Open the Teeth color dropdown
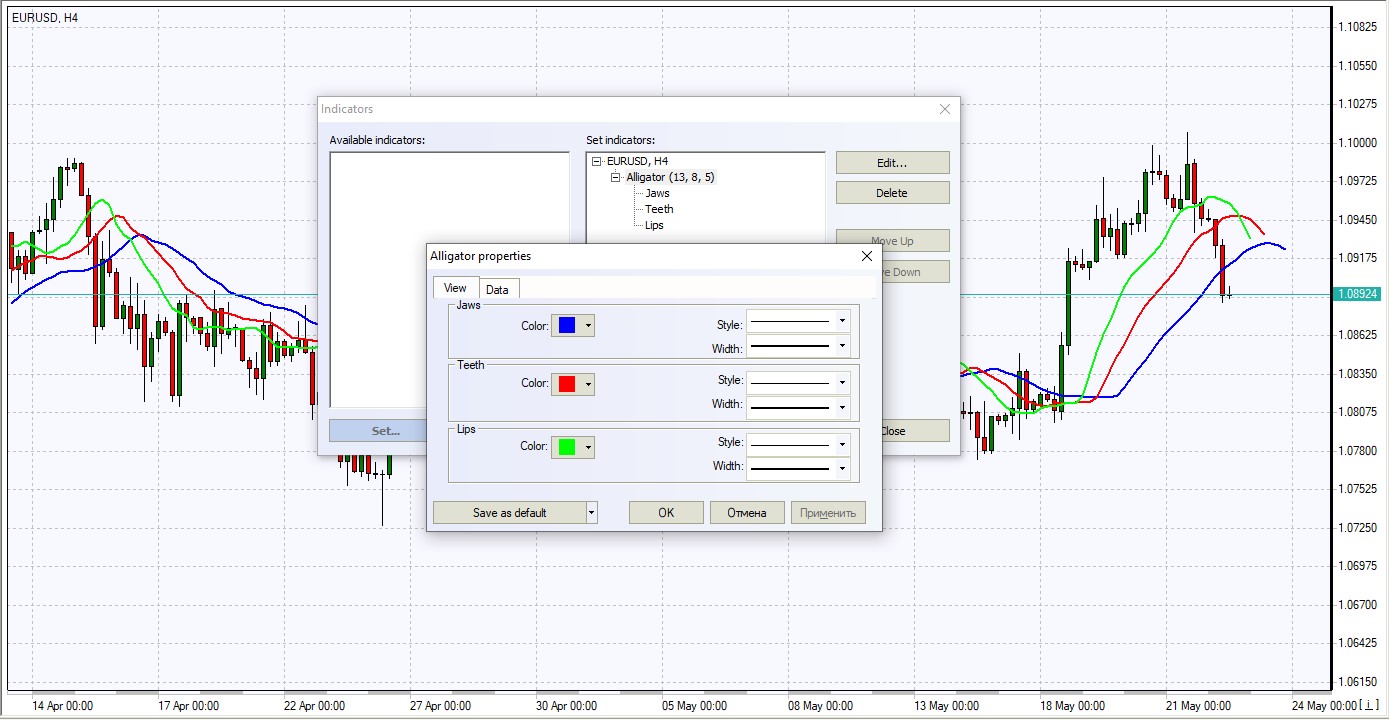This screenshot has width=1389, height=720. click(x=573, y=383)
